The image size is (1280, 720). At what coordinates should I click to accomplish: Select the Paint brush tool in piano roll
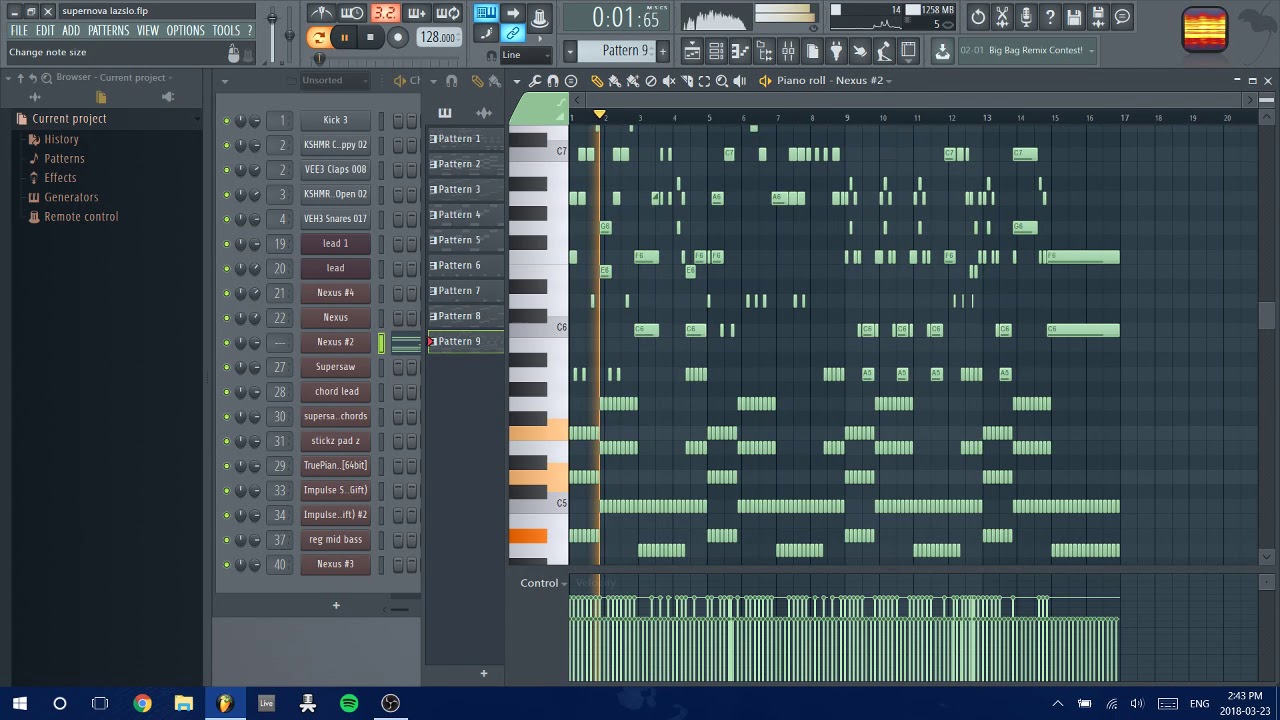(x=614, y=81)
